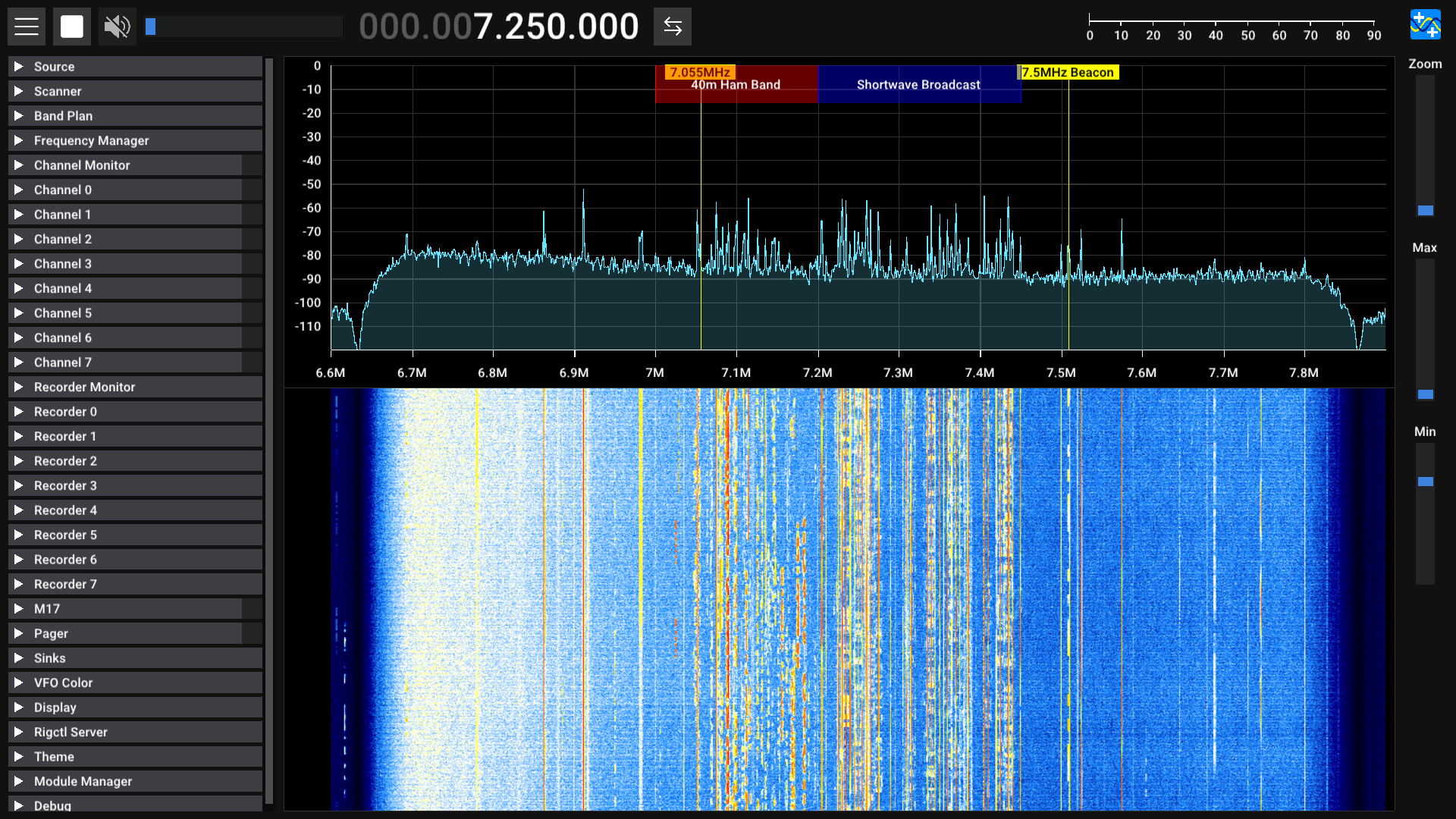Open the Module Manager section

click(83, 781)
